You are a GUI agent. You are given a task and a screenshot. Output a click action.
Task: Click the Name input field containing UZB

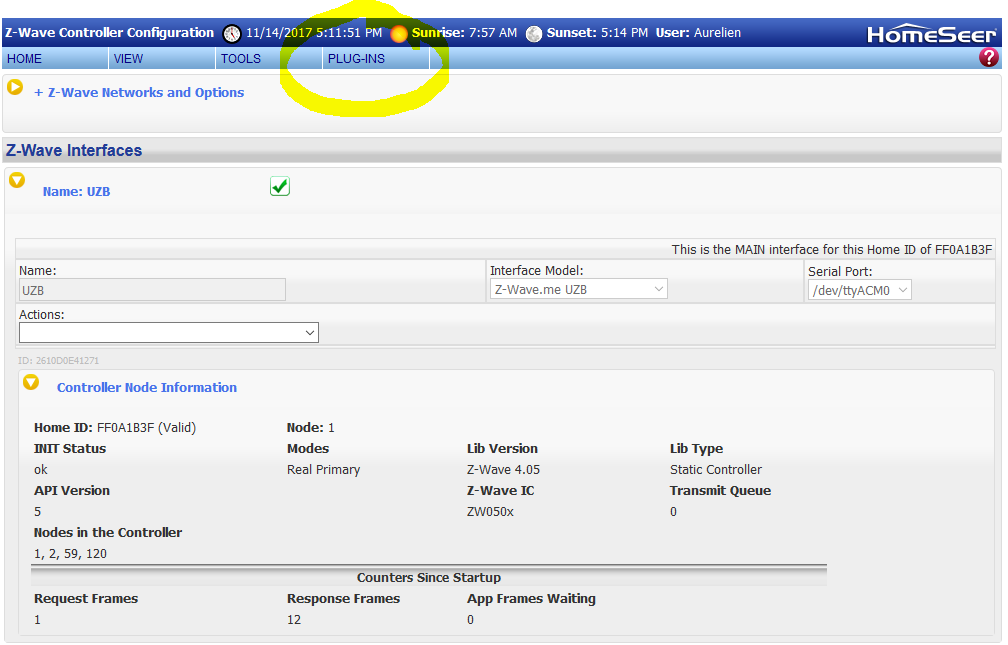pyautogui.click(x=152, y=290)
